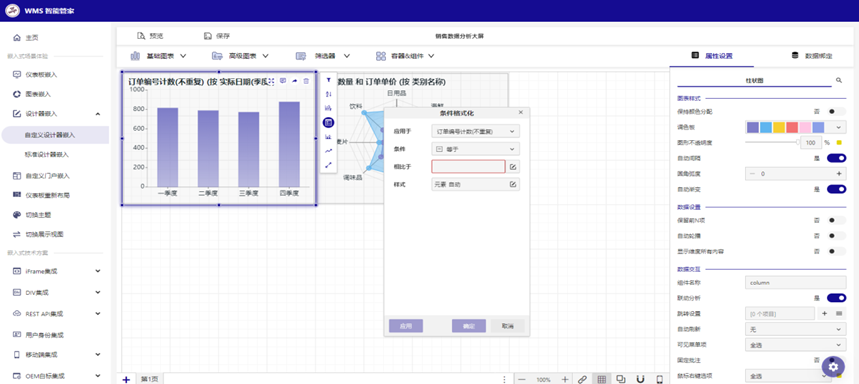Click the search magnifier in the properties panel

coord(839,80)
